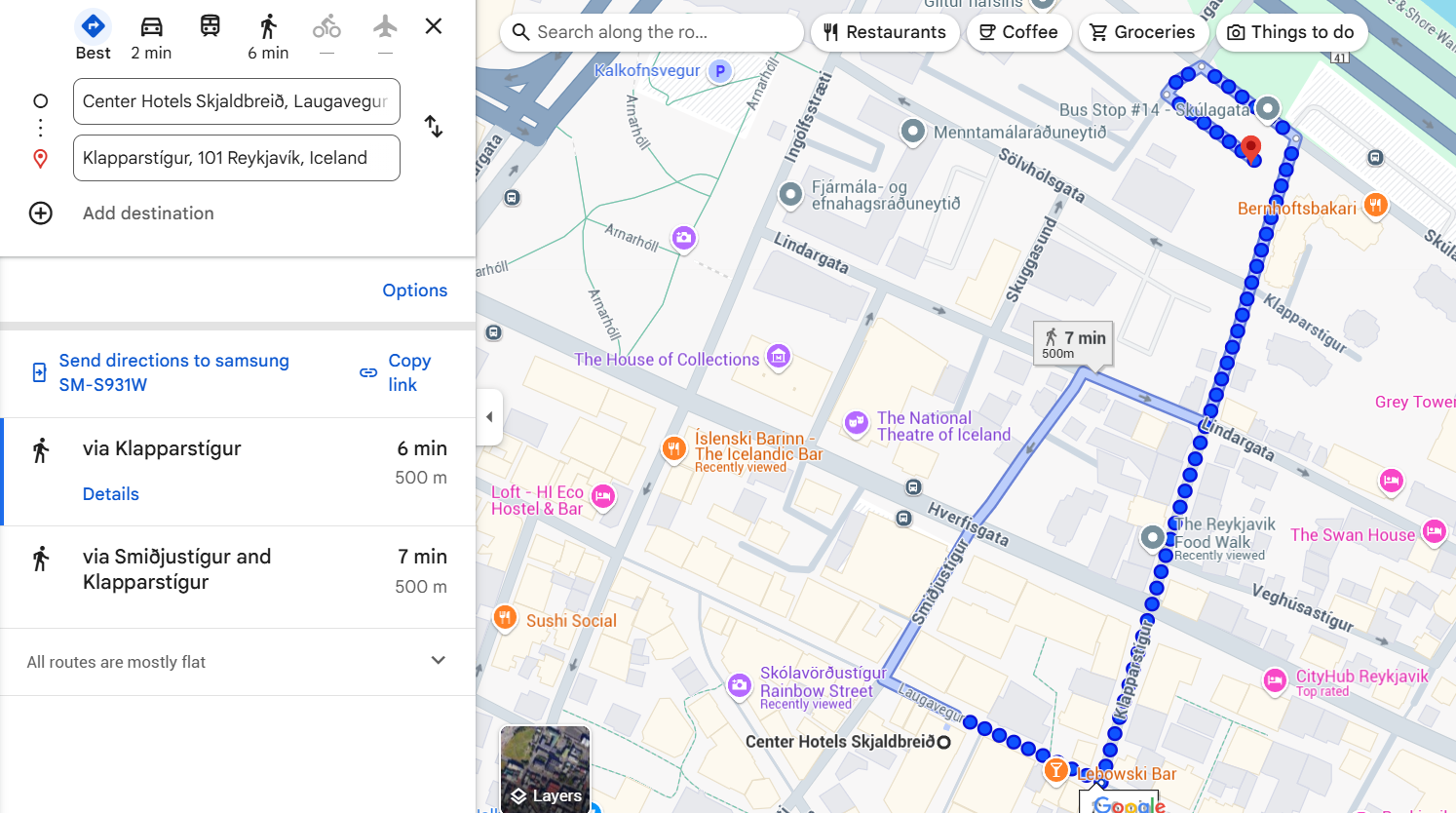
Task: Edit the Center Hotels Skjaldbreið starting point
Action: [x=237, y=101]
